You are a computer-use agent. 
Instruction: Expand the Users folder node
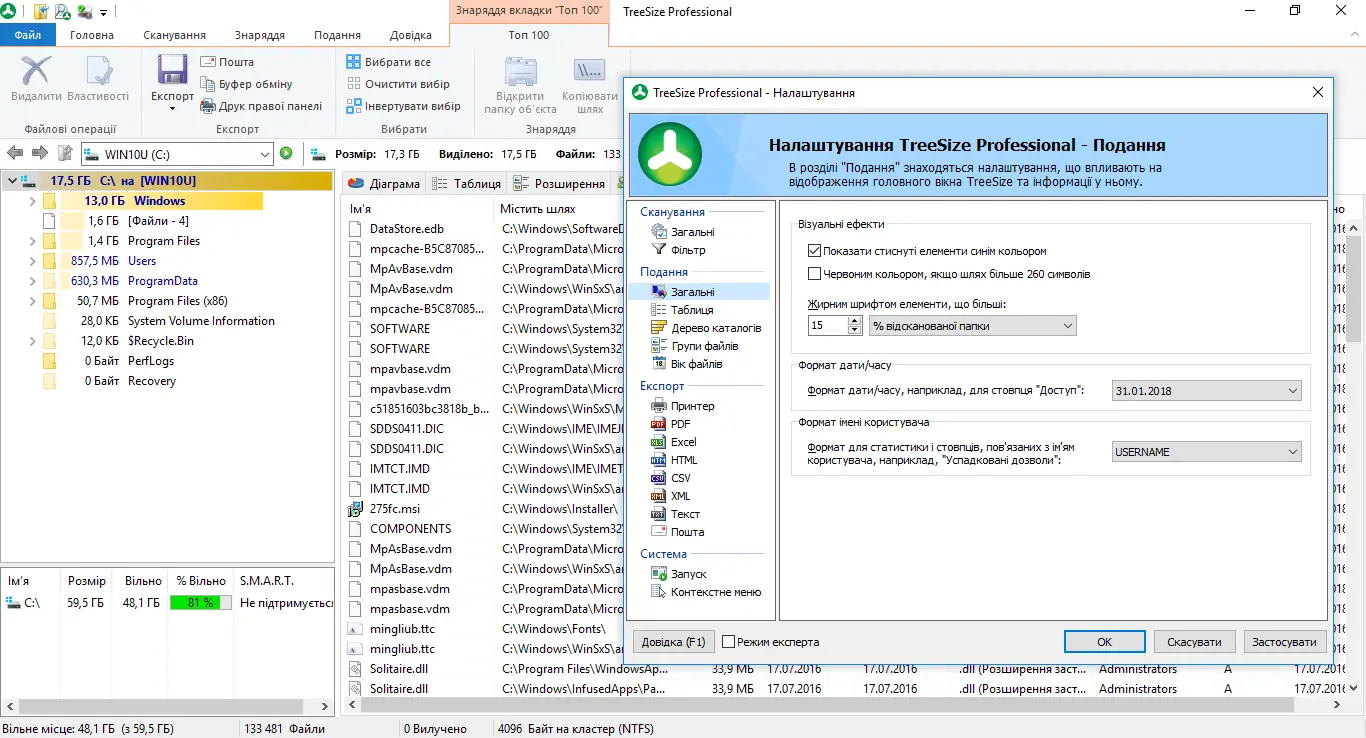tap(33, 261)
